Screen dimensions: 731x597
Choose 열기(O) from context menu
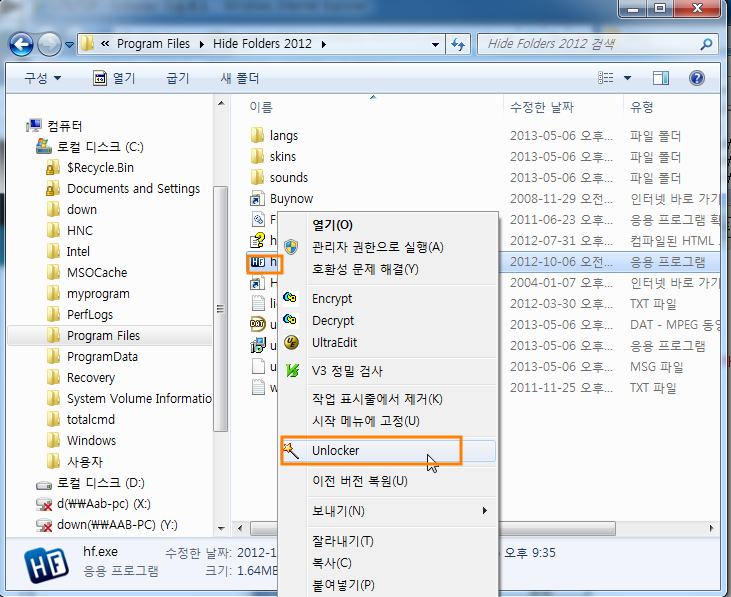pyautogui.click(x=388, y=225)
